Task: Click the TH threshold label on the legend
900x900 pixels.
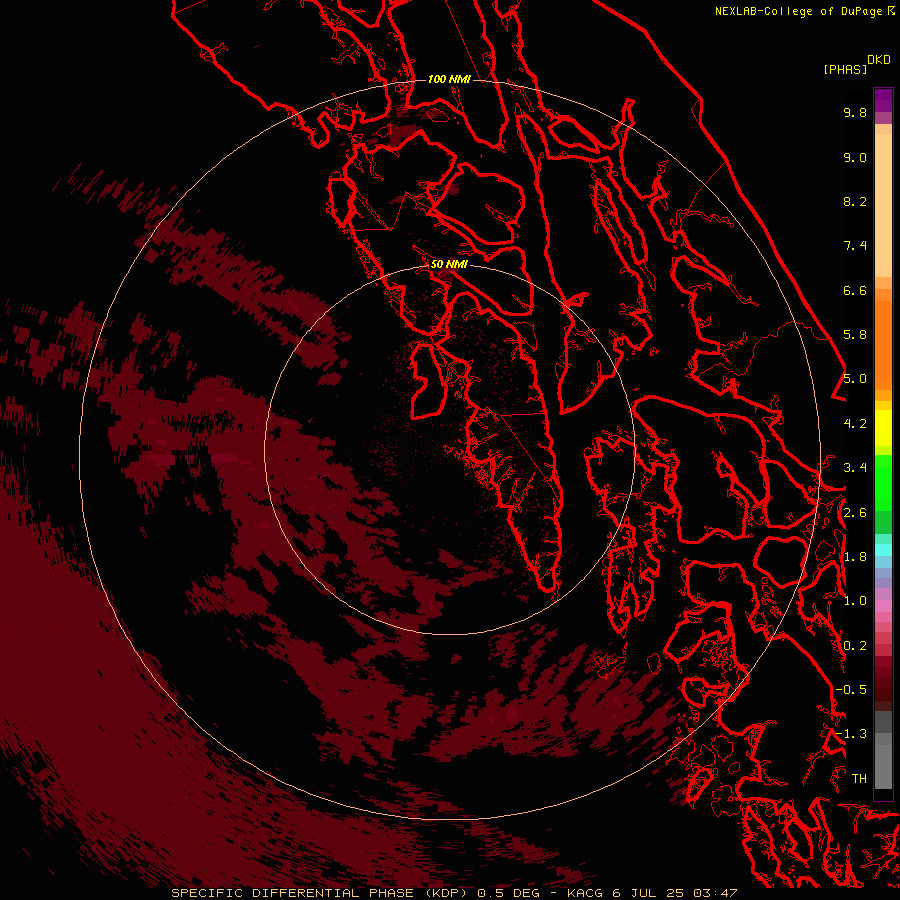Action: pos(859,779)
